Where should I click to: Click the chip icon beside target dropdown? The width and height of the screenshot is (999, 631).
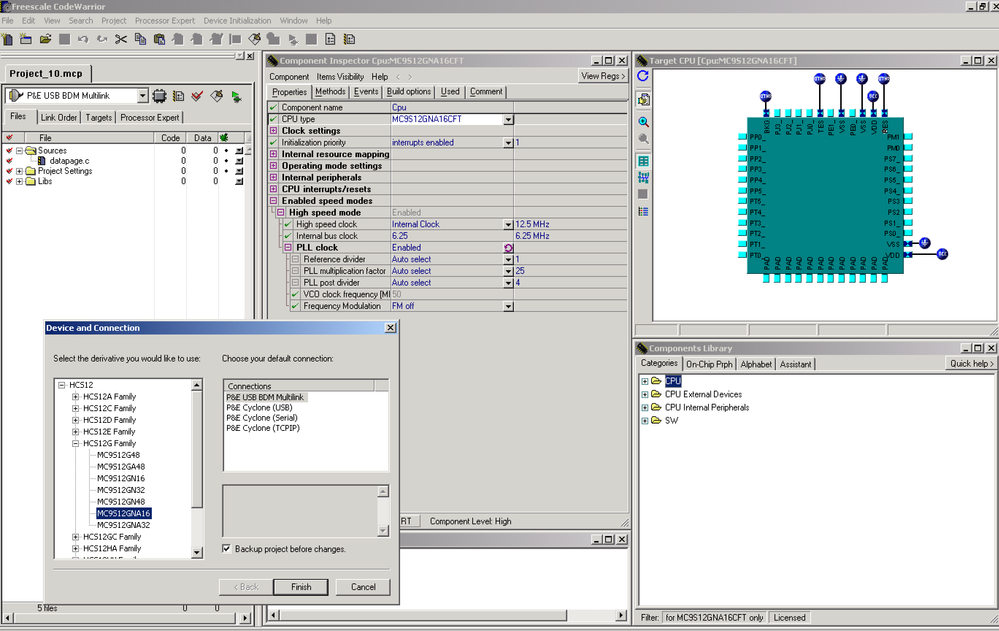(159, 96)
